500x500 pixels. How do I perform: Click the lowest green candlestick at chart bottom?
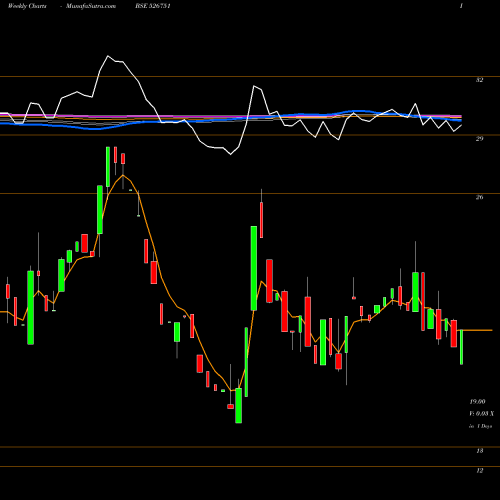click(x=239, y=405)
